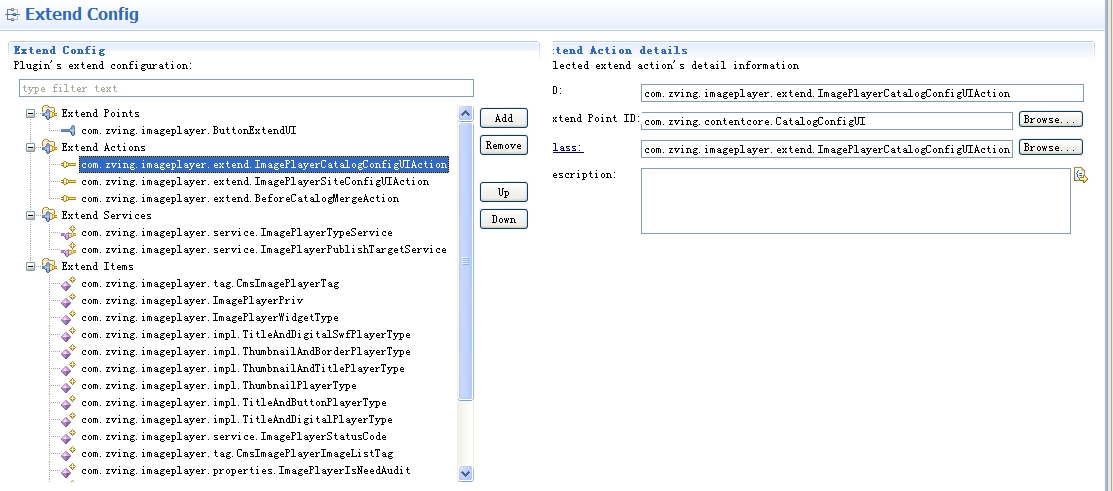Click the ImagePlayerTypeService service icon

click(68, 232)
